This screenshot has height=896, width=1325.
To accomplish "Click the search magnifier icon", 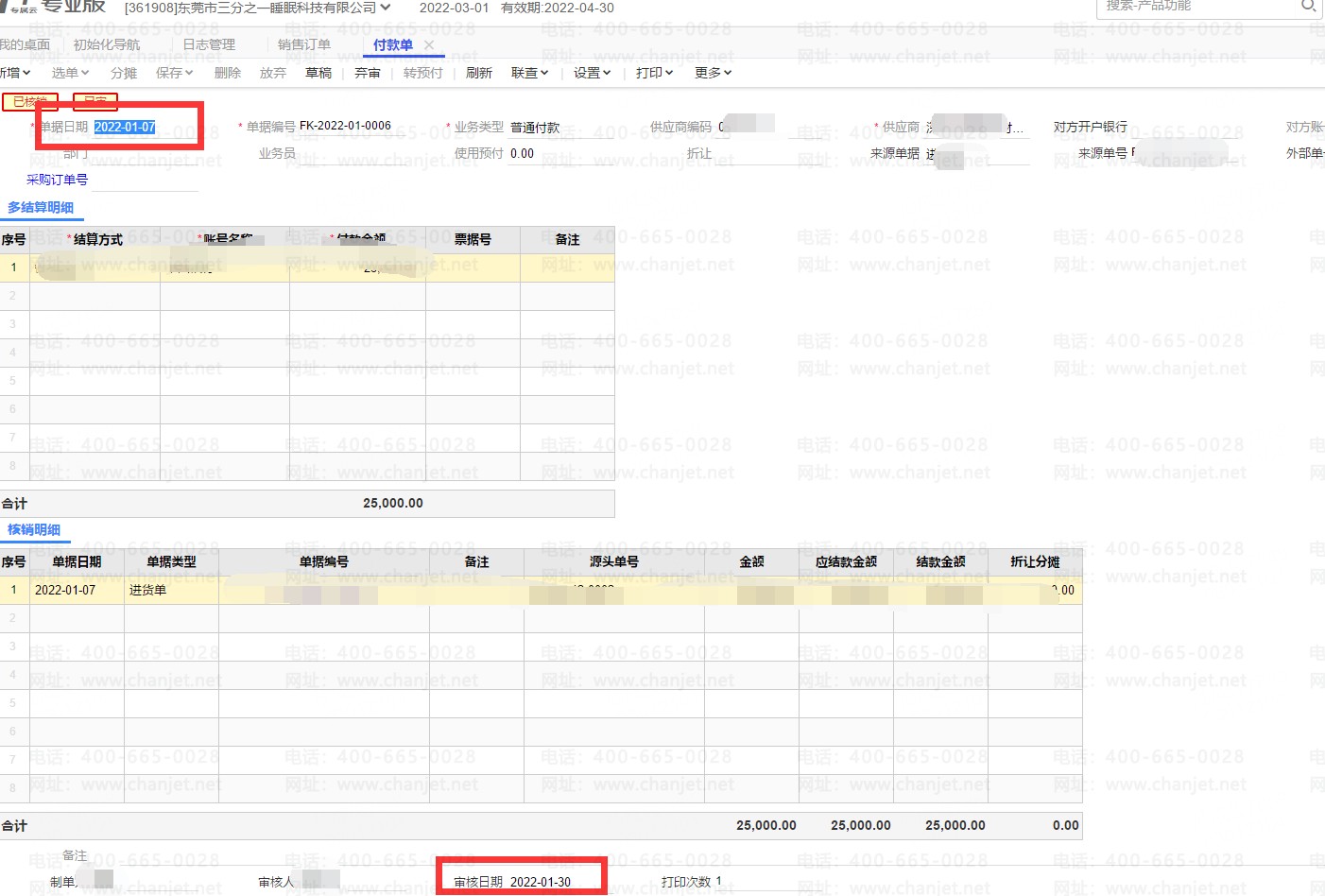I will pos(1308,6).
